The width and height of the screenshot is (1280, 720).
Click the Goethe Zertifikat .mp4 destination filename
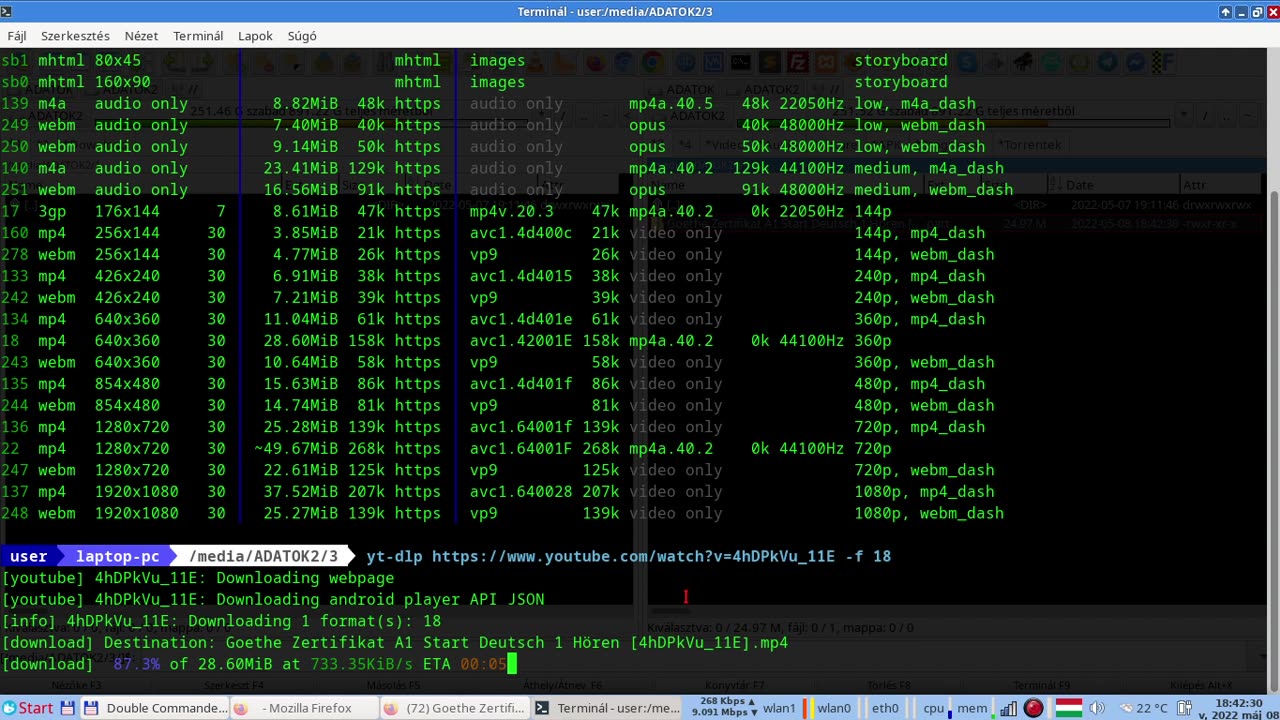[x=506, y=642]
